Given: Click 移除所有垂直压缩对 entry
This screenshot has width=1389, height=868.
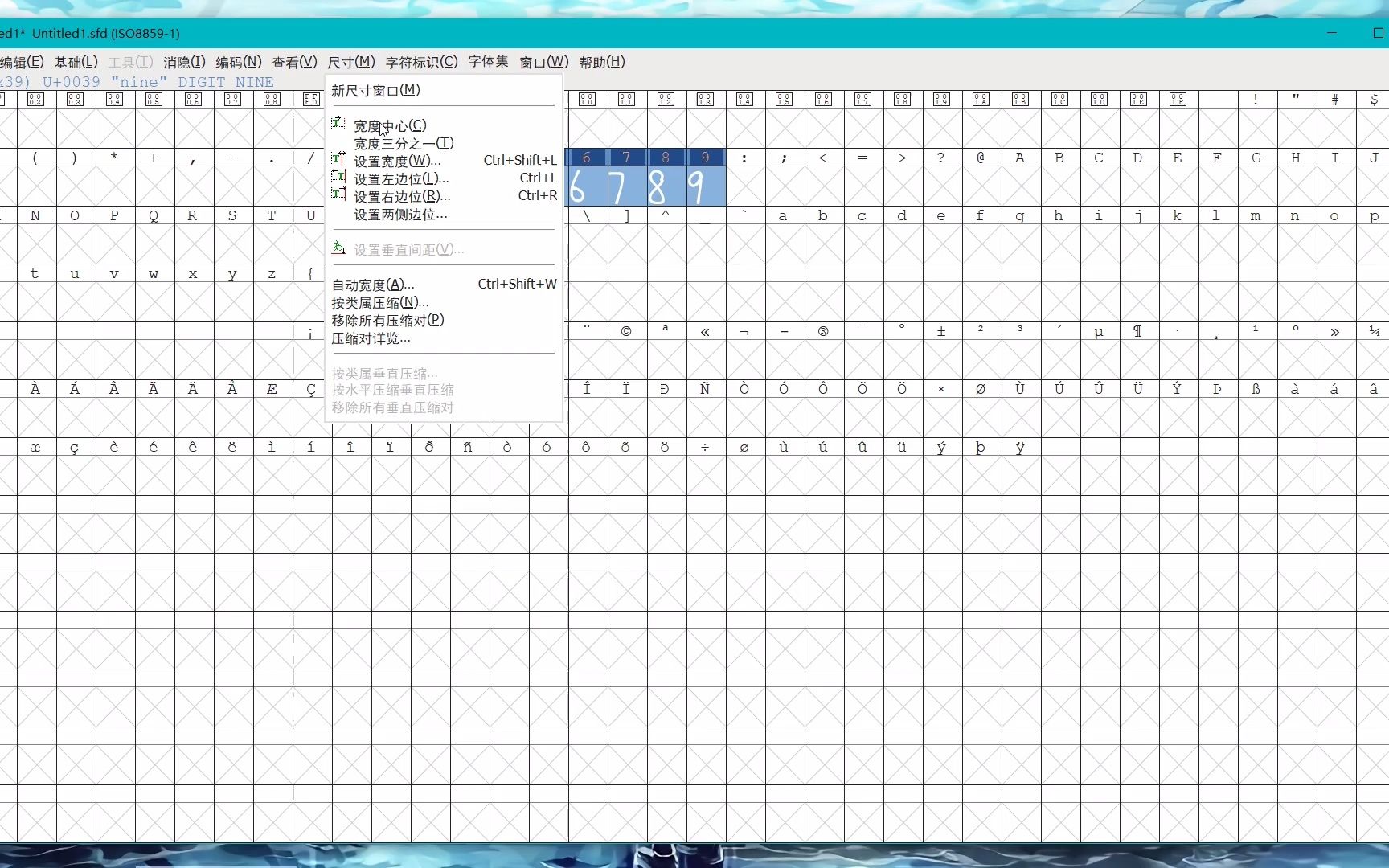Looking at the screenshot, I should [393, 407].
